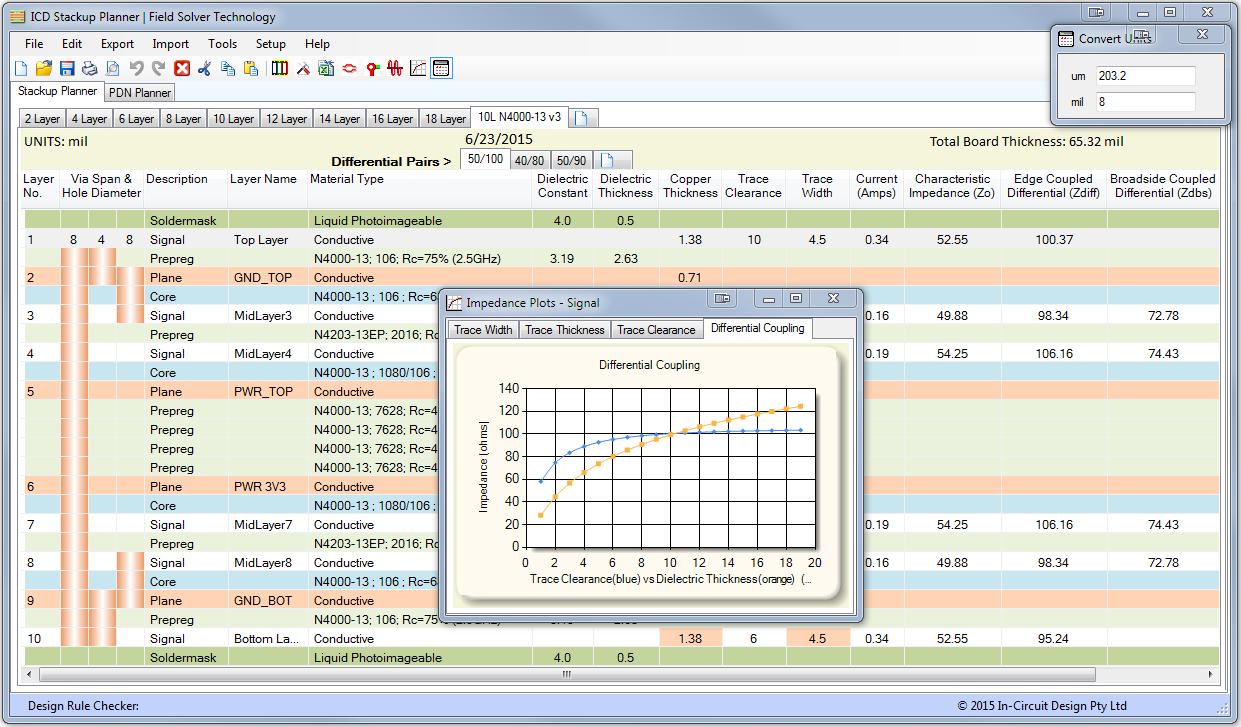Image resolution: width=1241 pixels, height=727 pixels.
Task: Copy selection with toolbar copy icon
Action: click(228, 69)
